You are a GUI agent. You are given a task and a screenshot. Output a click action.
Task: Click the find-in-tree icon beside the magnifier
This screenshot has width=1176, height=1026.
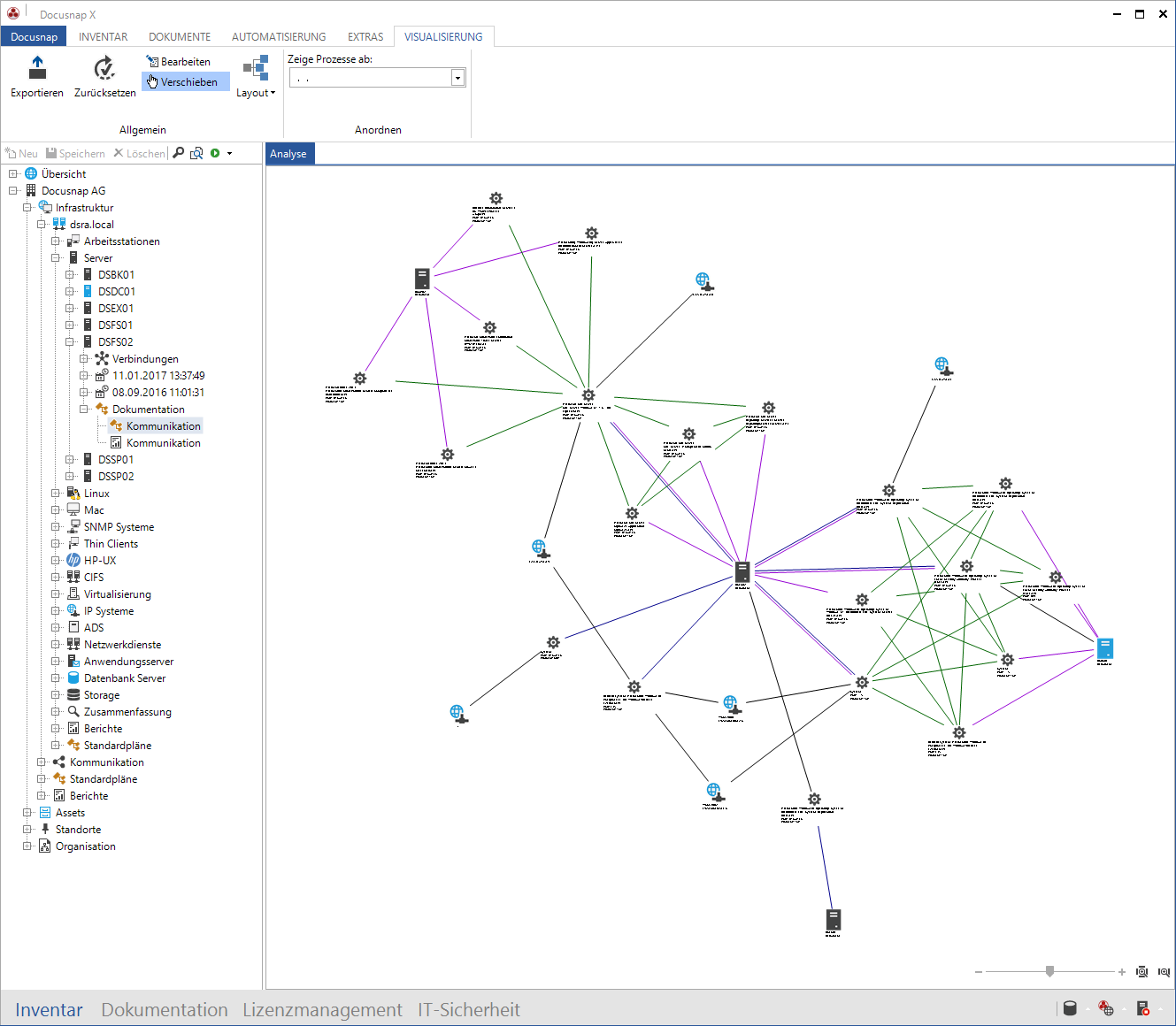click(x=196, y=153)
